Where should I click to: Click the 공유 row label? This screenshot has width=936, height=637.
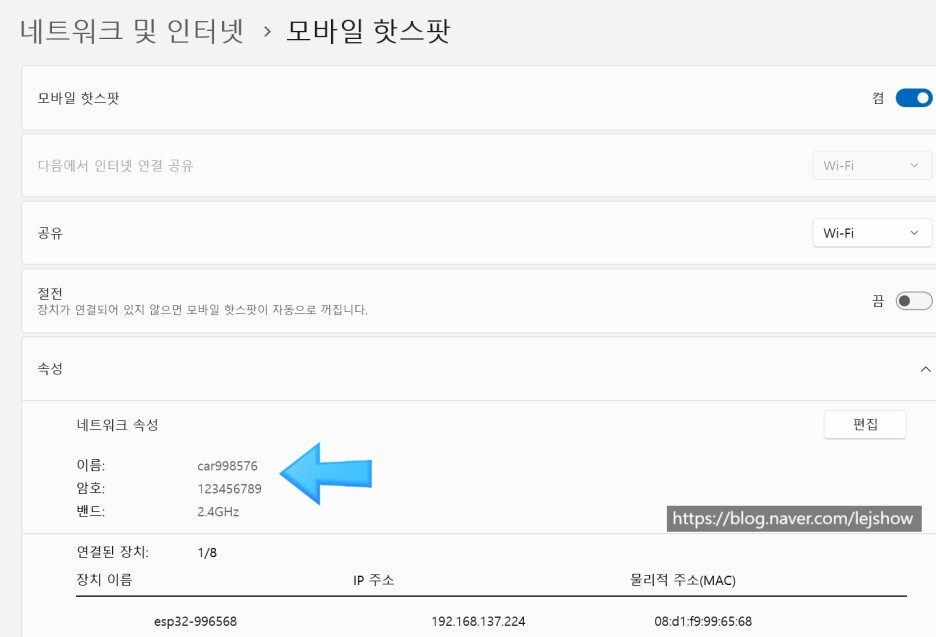[x=50, y=233]
